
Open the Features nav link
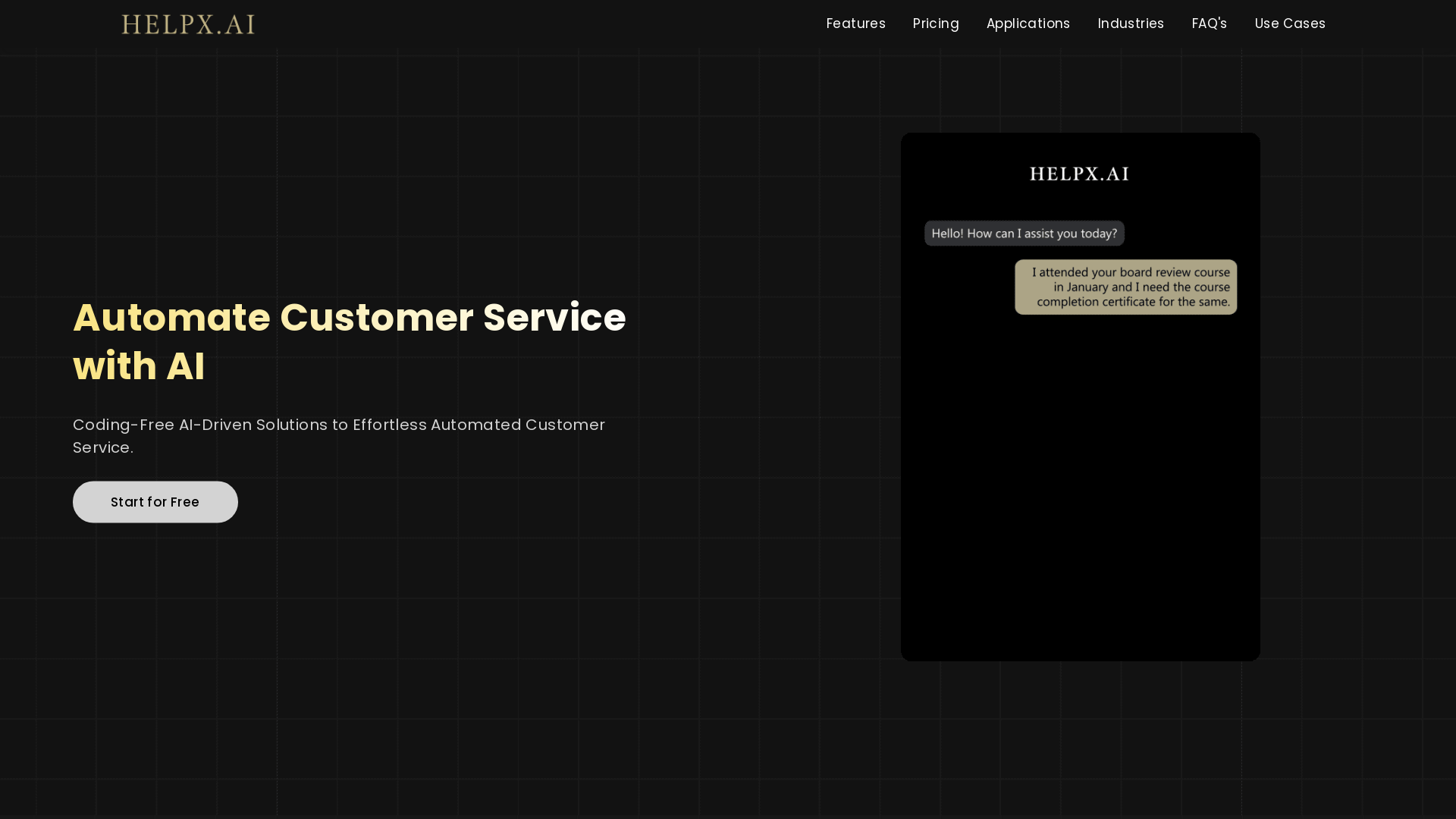point(855,24)
